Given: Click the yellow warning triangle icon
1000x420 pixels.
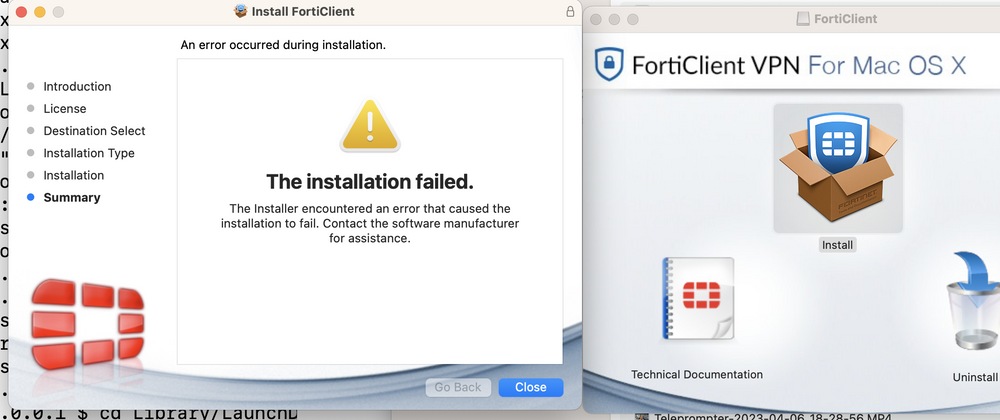Looking at the screenshot, I should click(x=369, y=128).
